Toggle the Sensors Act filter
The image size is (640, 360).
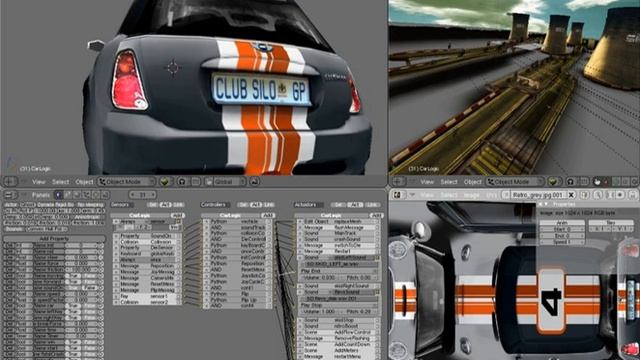click(x=165, y=204)
